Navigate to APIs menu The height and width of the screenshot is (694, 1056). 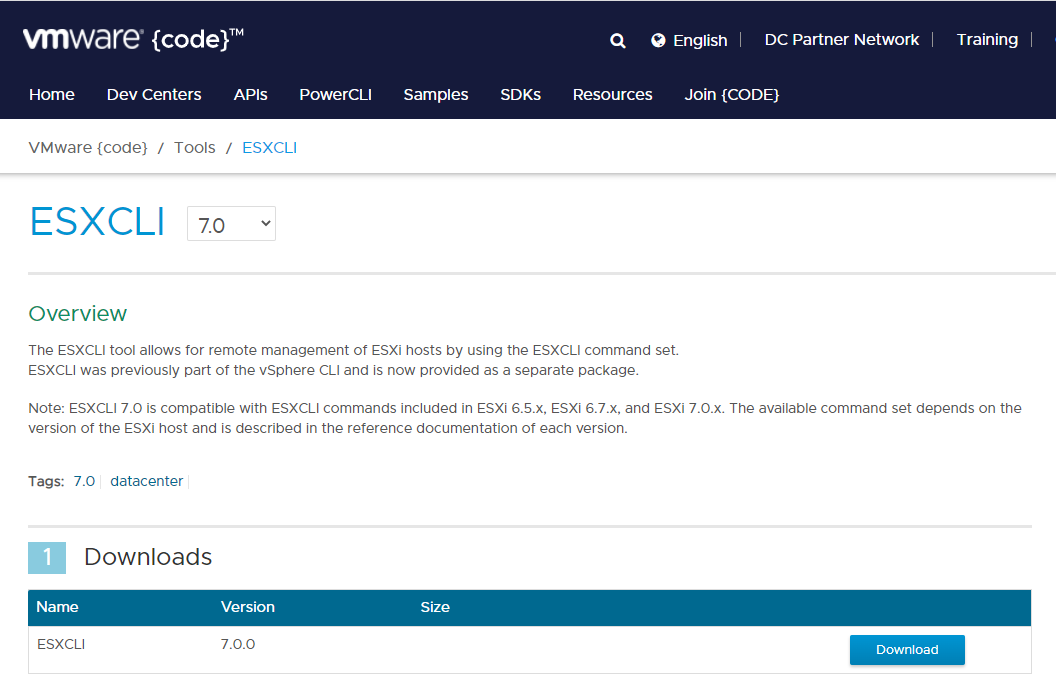point(251,94)
